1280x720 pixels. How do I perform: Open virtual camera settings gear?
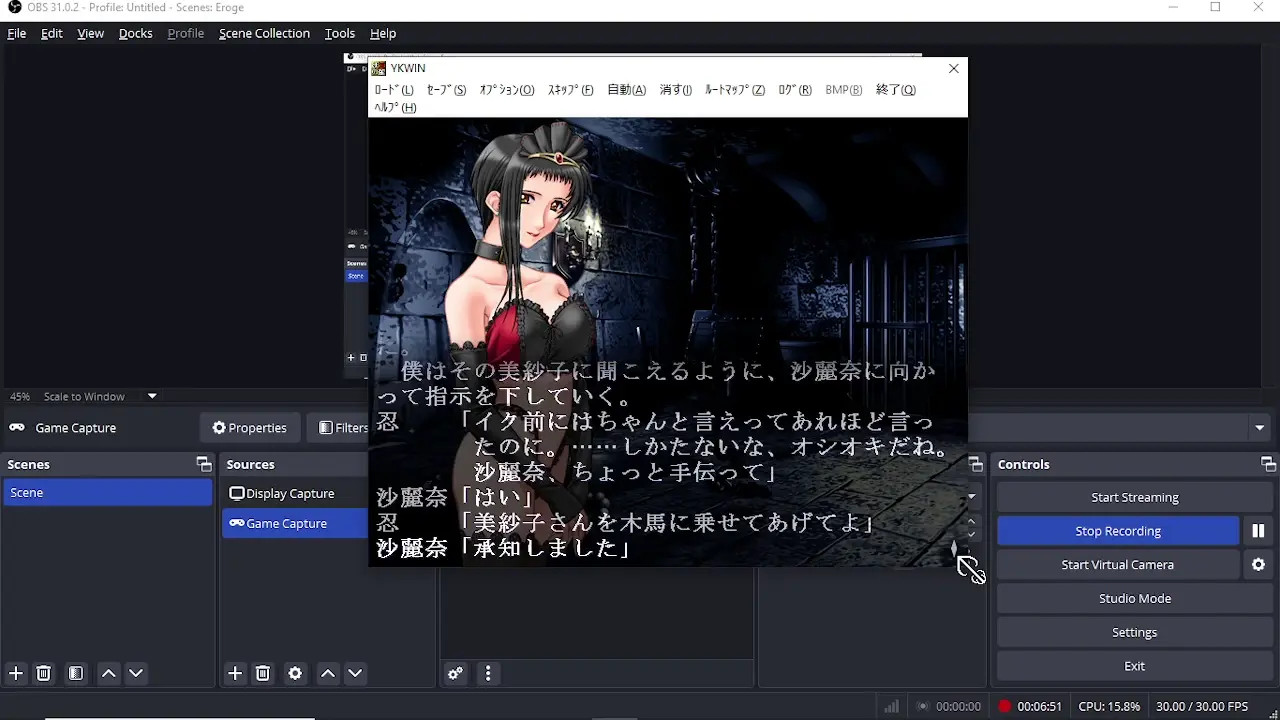(1258, 565)
